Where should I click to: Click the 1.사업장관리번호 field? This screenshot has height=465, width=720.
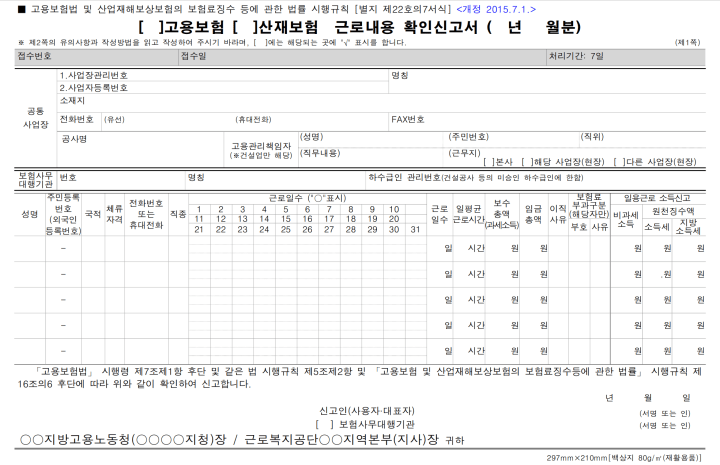click(223, 75)
